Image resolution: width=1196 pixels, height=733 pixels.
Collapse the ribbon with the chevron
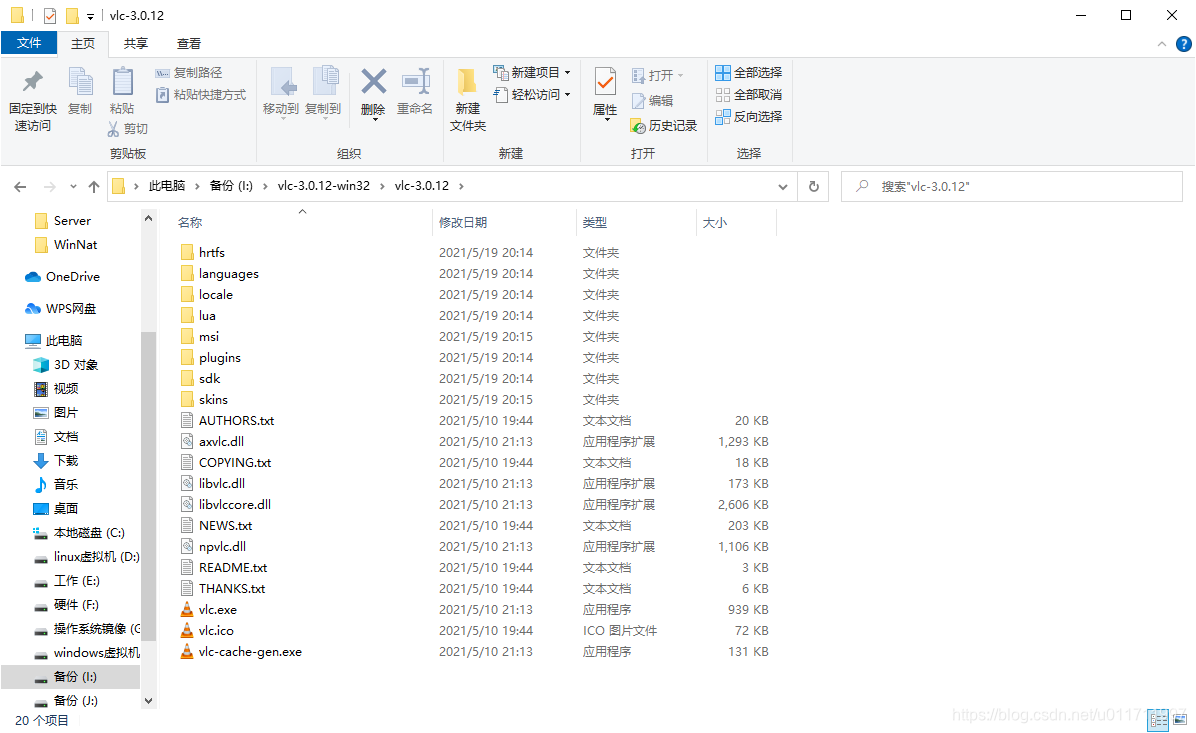tap(1162, 44)
